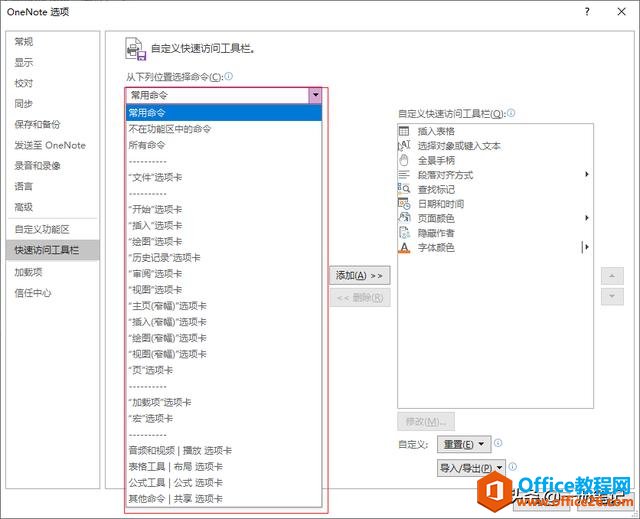Choose 其他命令 | 共享 选项卡

(224, 499)
